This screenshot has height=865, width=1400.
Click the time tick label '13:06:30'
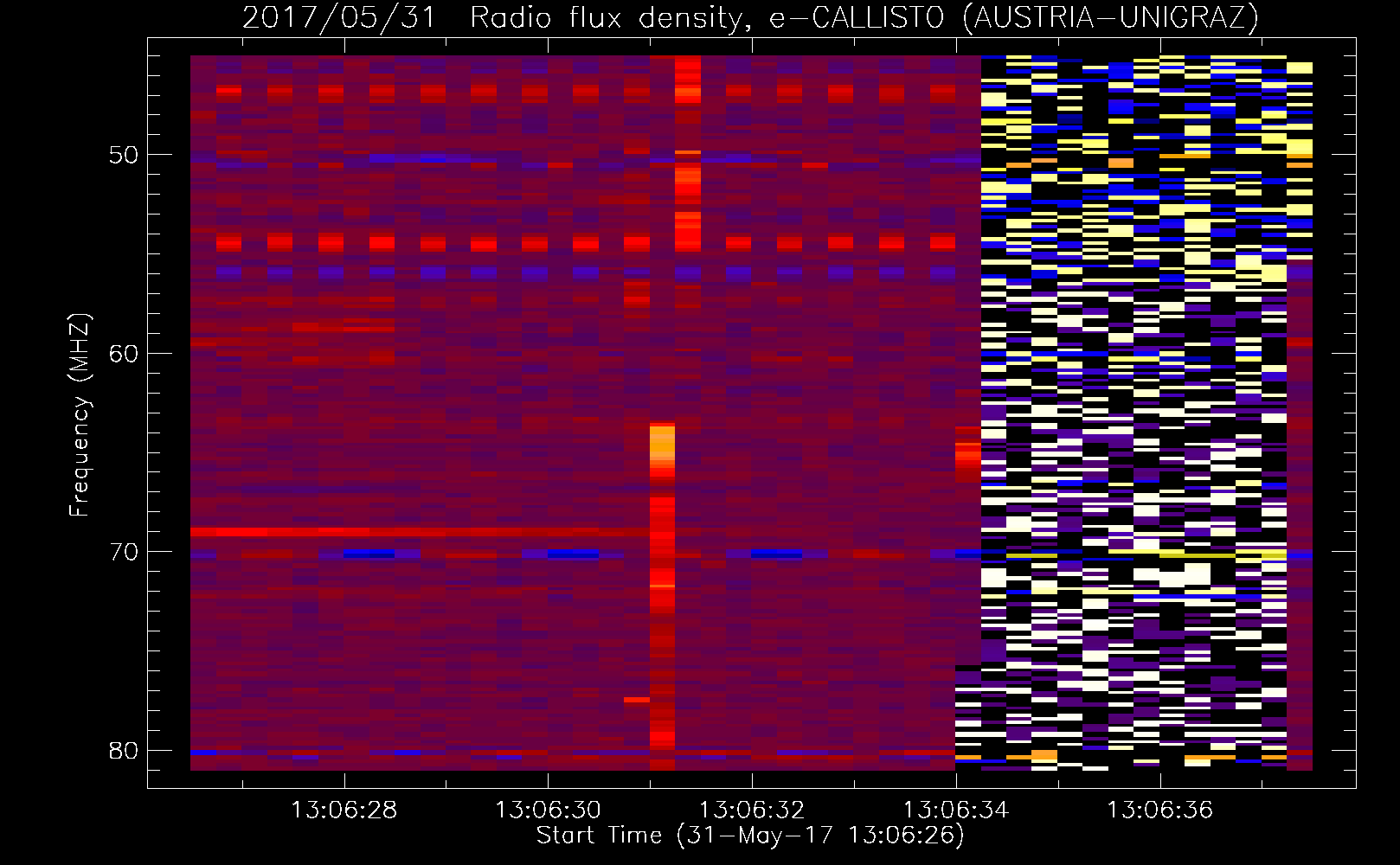pos(548,811)
